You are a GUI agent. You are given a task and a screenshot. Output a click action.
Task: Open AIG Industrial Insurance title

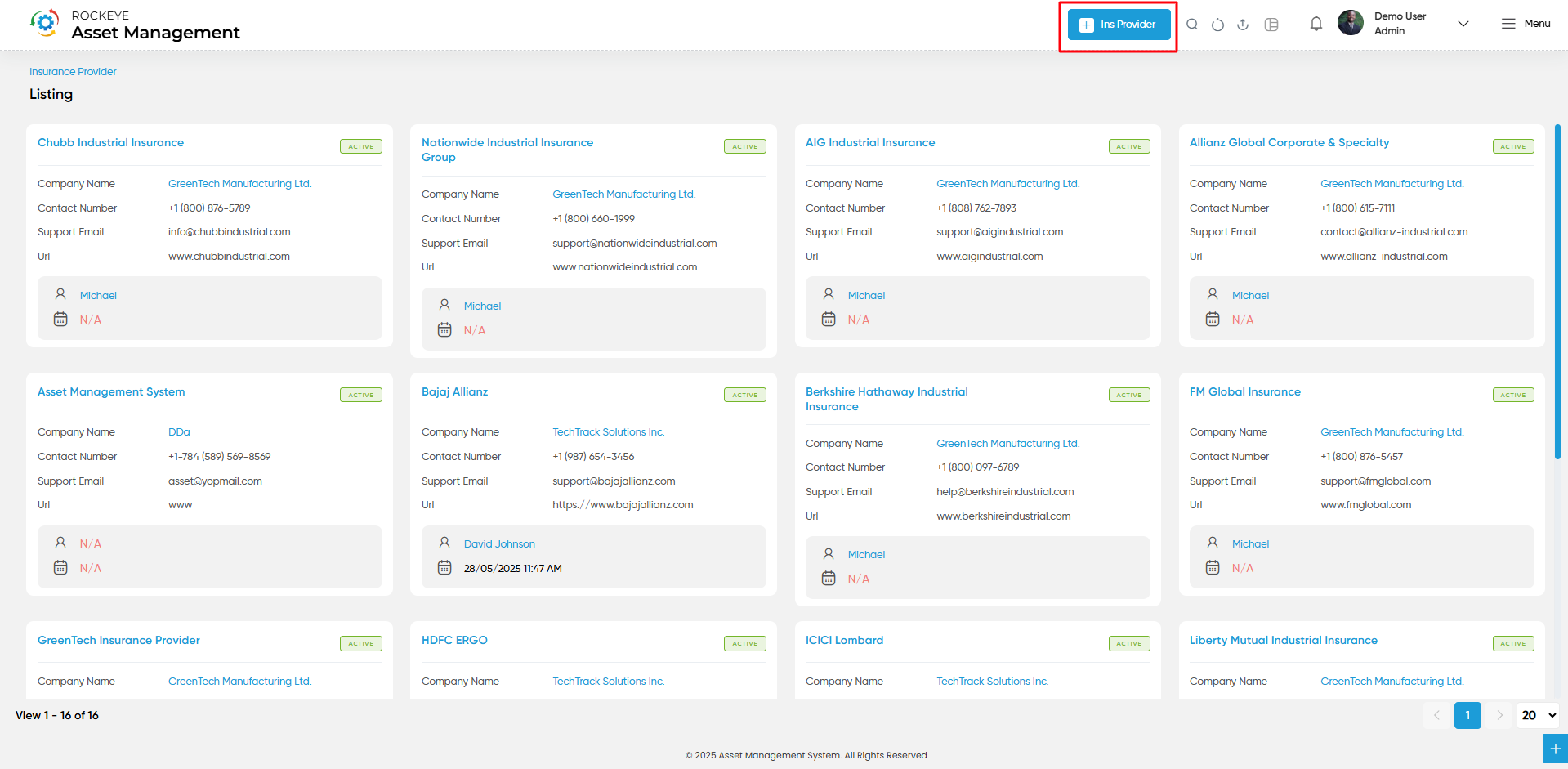pos(870,142)
